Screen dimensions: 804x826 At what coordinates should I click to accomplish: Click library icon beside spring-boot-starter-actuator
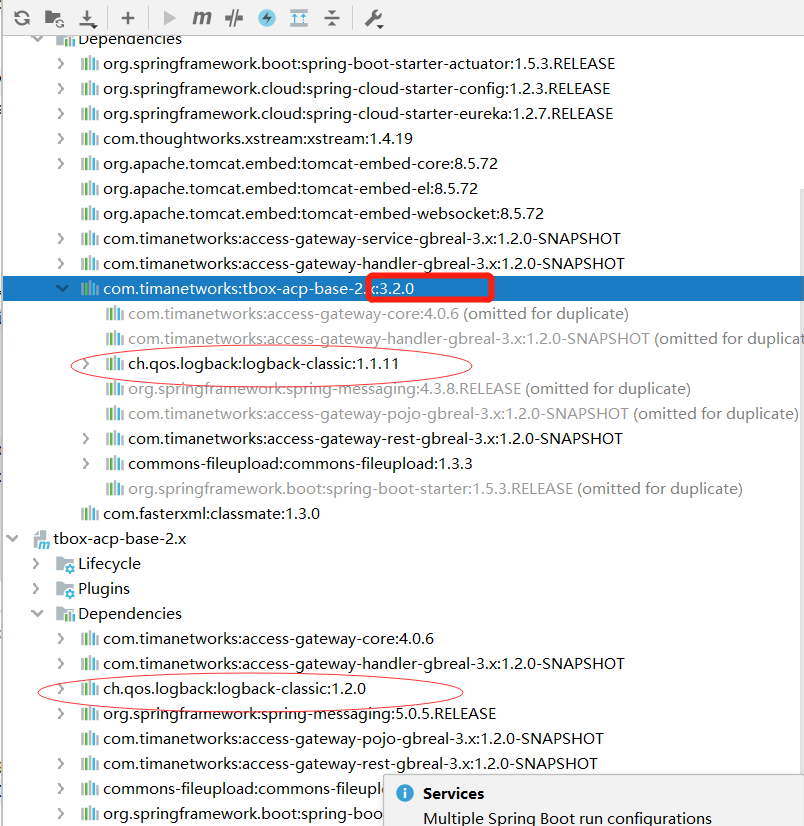point(90,64)
